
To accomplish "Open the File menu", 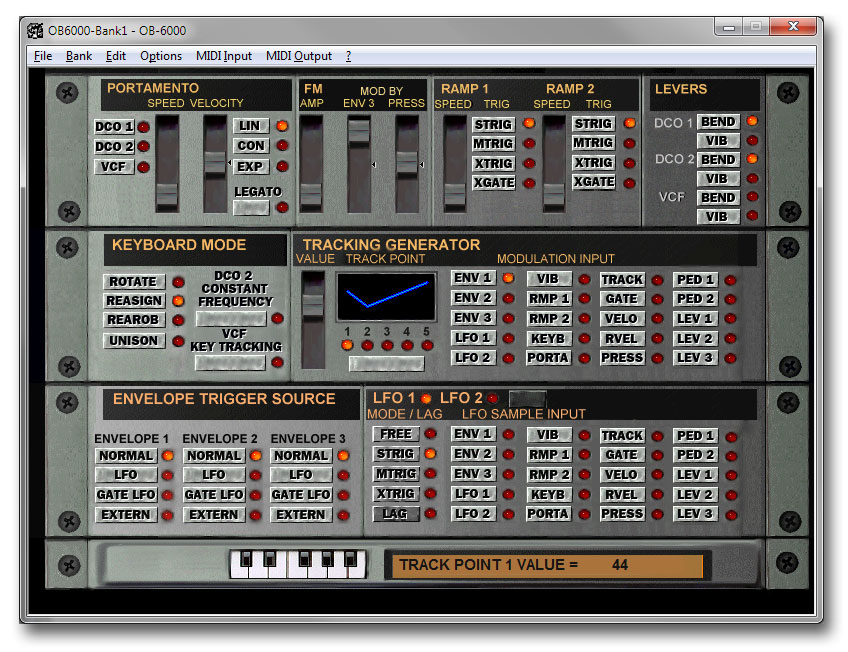I will coord(43,56).
